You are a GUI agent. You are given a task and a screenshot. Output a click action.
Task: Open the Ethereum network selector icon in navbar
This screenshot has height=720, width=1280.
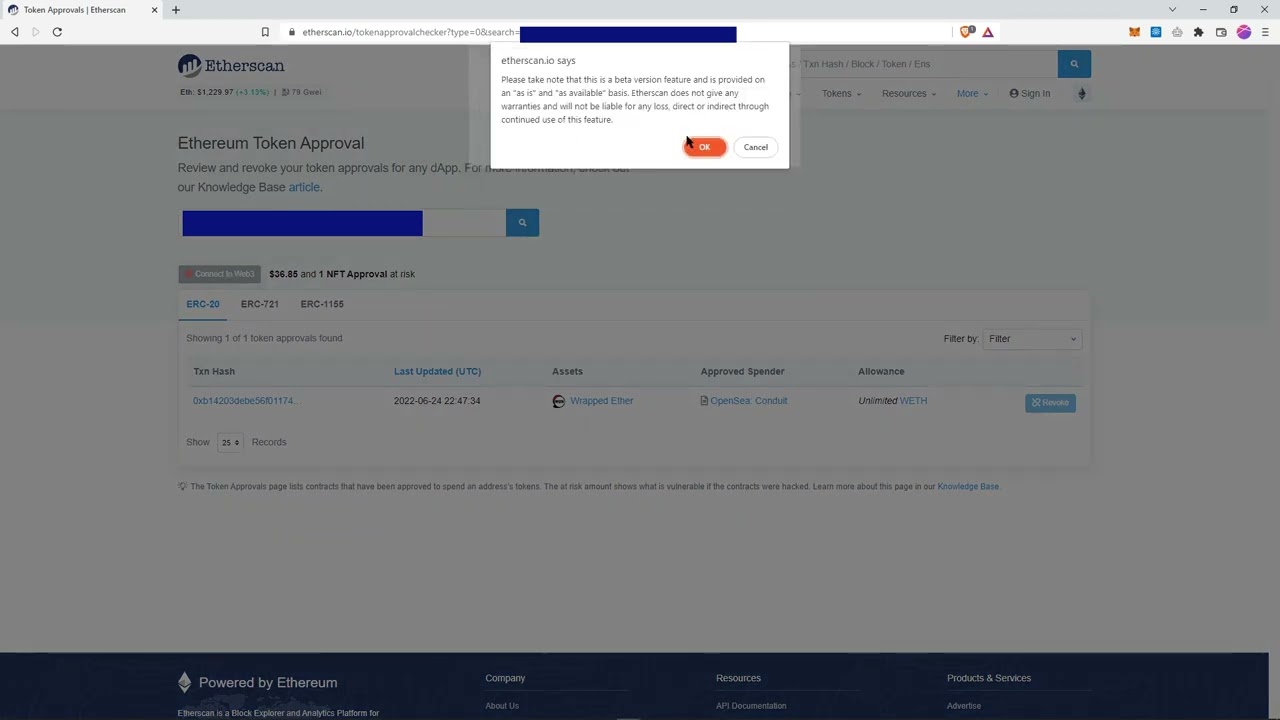tap(1082, 93)
